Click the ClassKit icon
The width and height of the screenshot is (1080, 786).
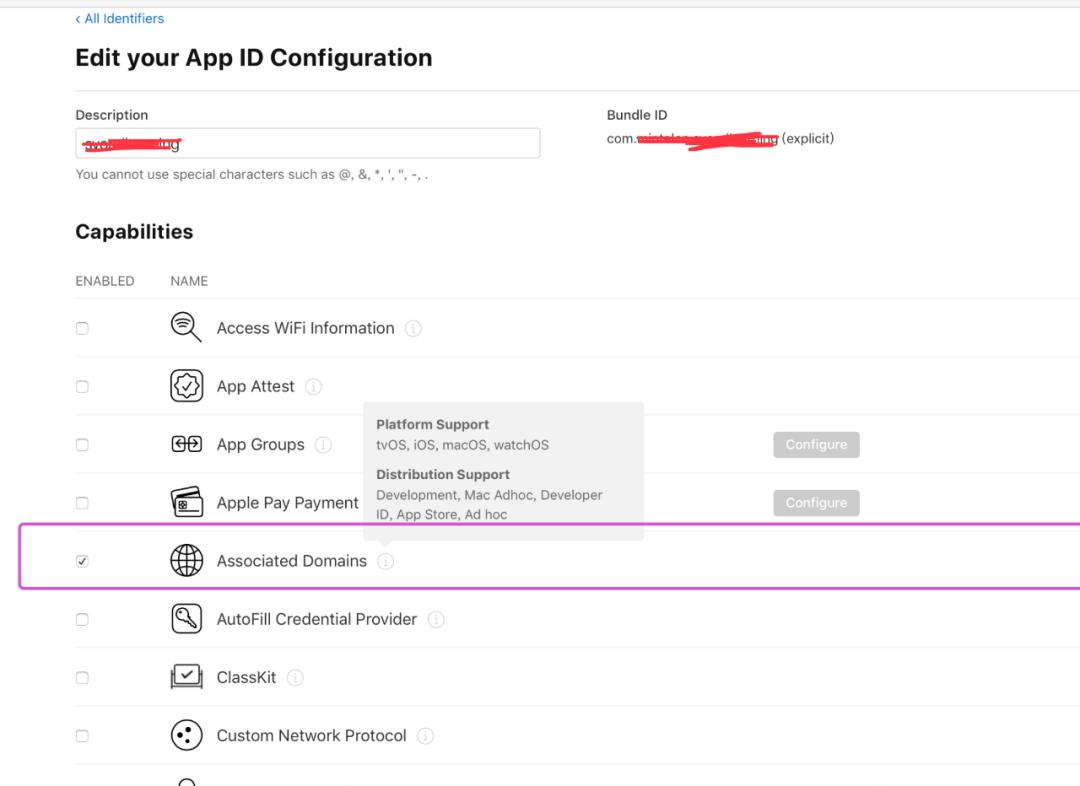(x=186, y=677)
